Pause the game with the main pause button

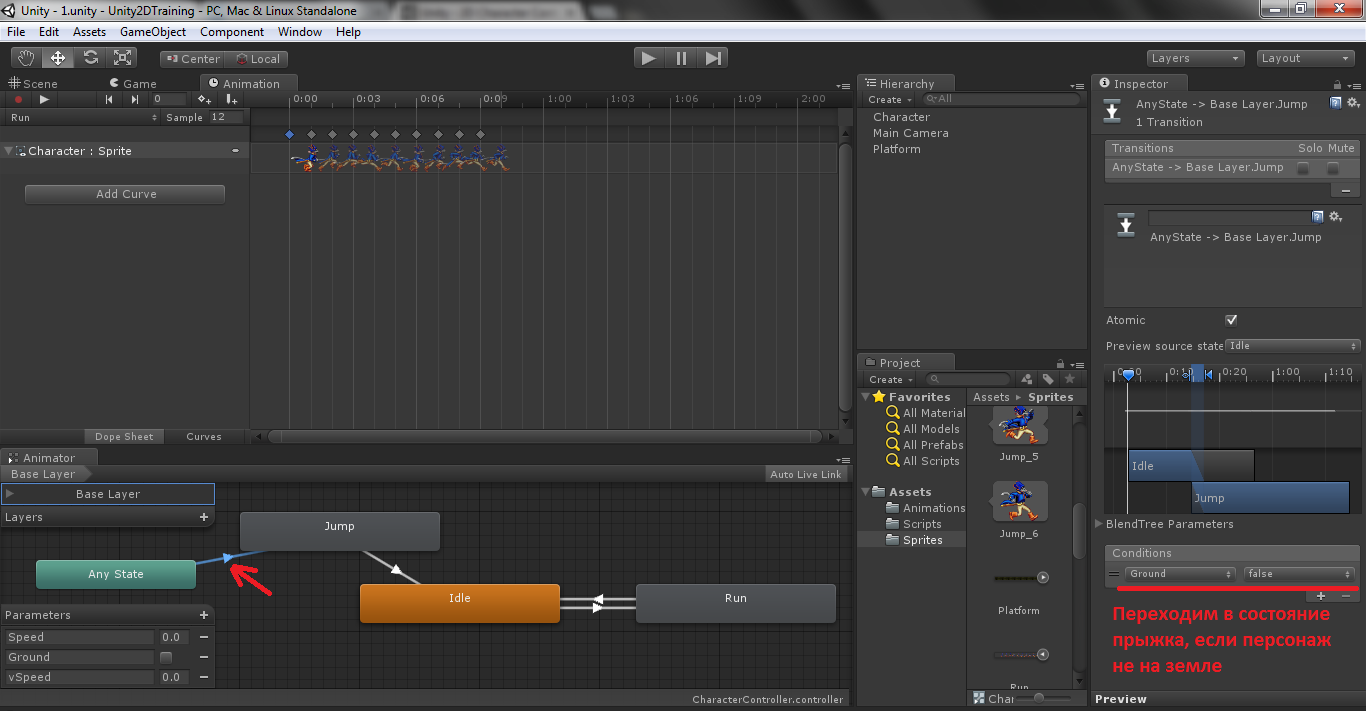click(681, 58)
